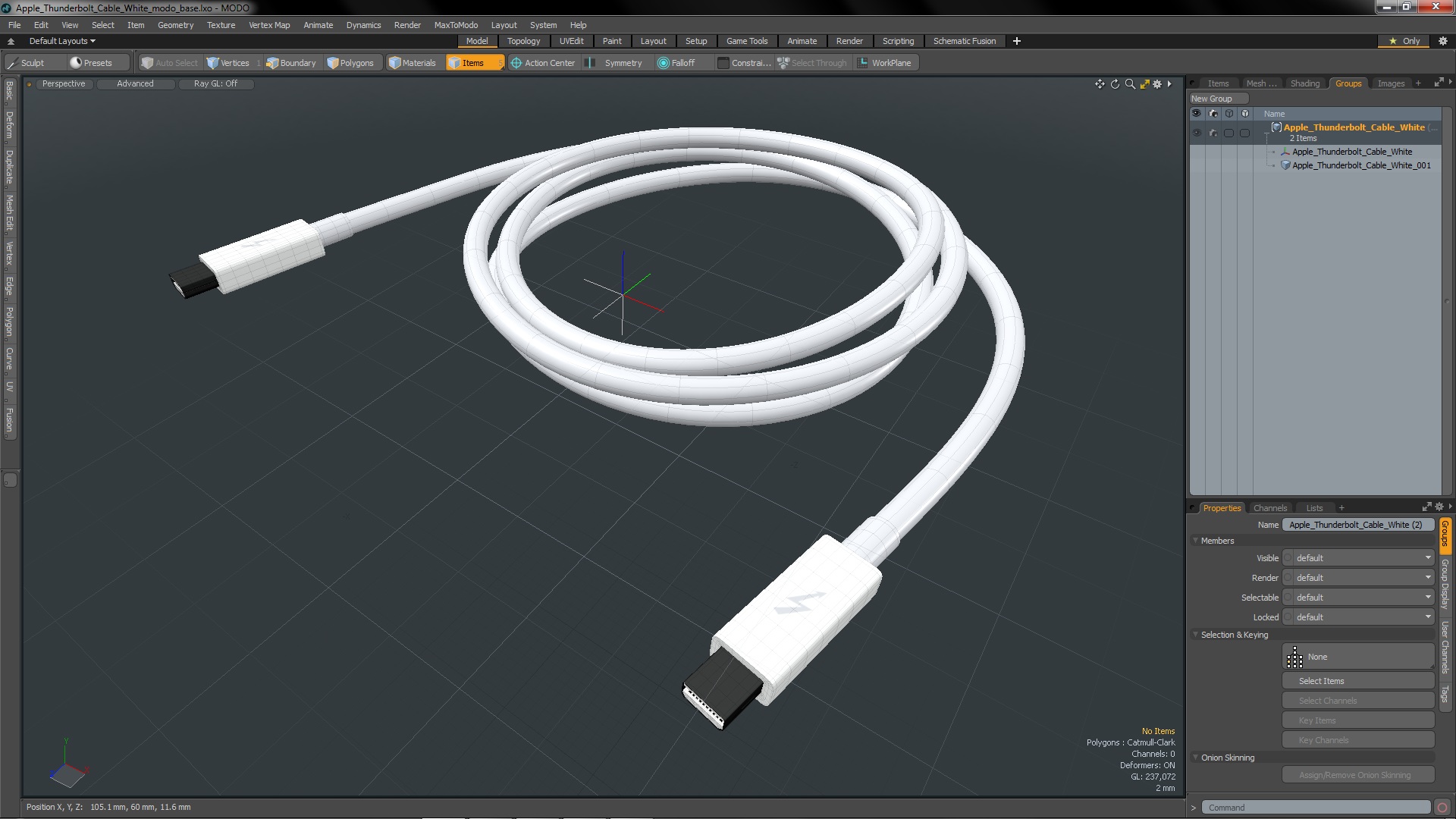
Task: Click the camera column header in Groups list
Action: (1213, 114)
